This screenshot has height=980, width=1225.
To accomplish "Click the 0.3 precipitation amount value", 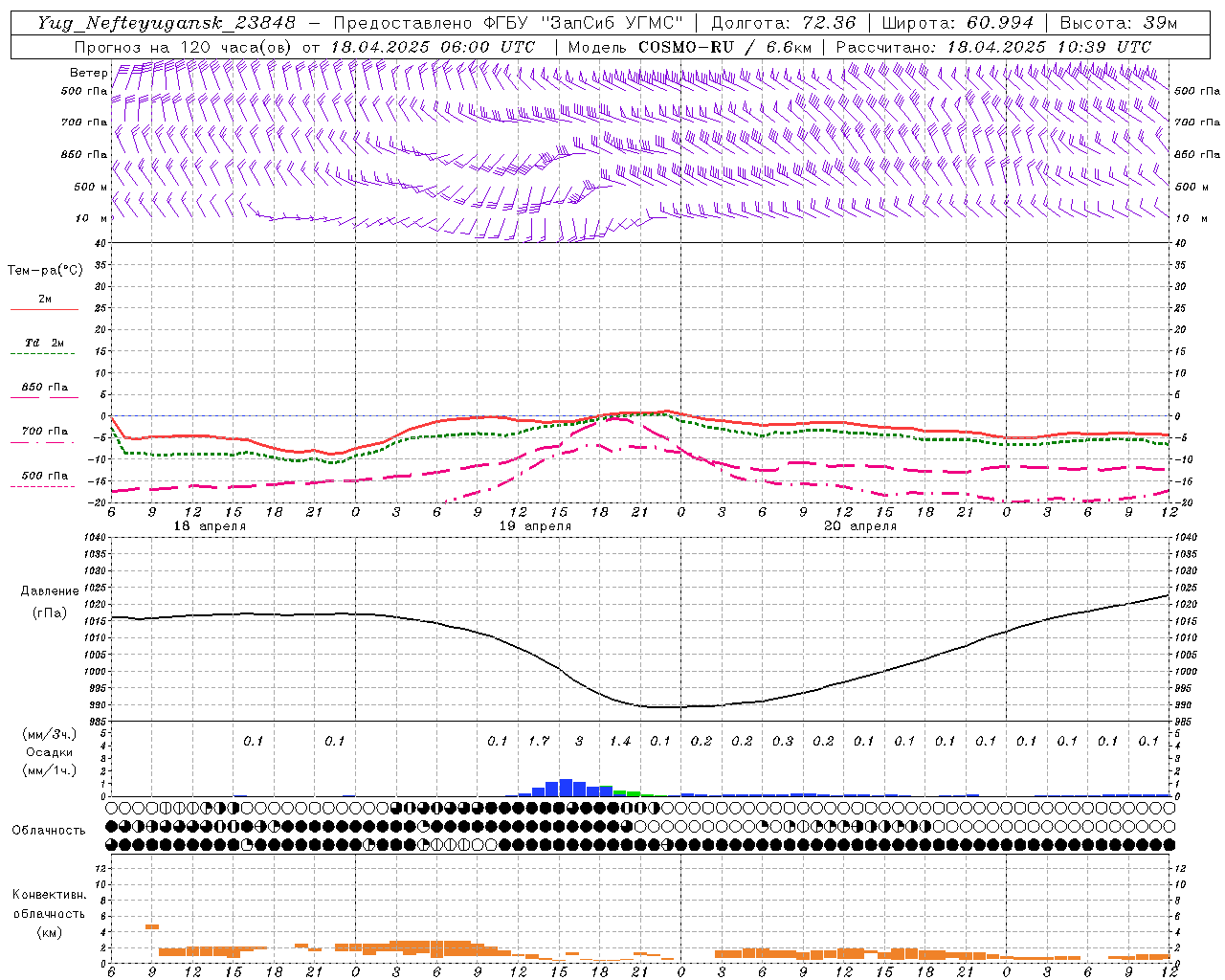I will 782,741.
